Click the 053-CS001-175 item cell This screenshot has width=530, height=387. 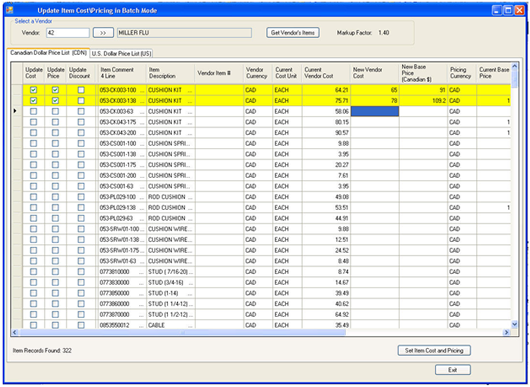pyautogui.click(x=122, y=165)
